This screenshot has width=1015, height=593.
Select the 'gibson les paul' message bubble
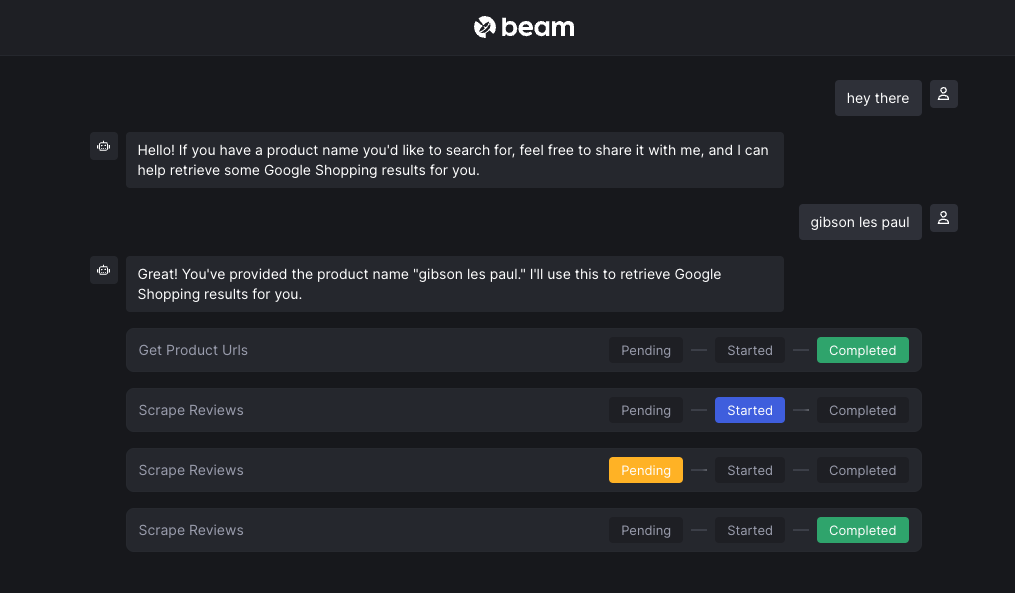point(860,222)
